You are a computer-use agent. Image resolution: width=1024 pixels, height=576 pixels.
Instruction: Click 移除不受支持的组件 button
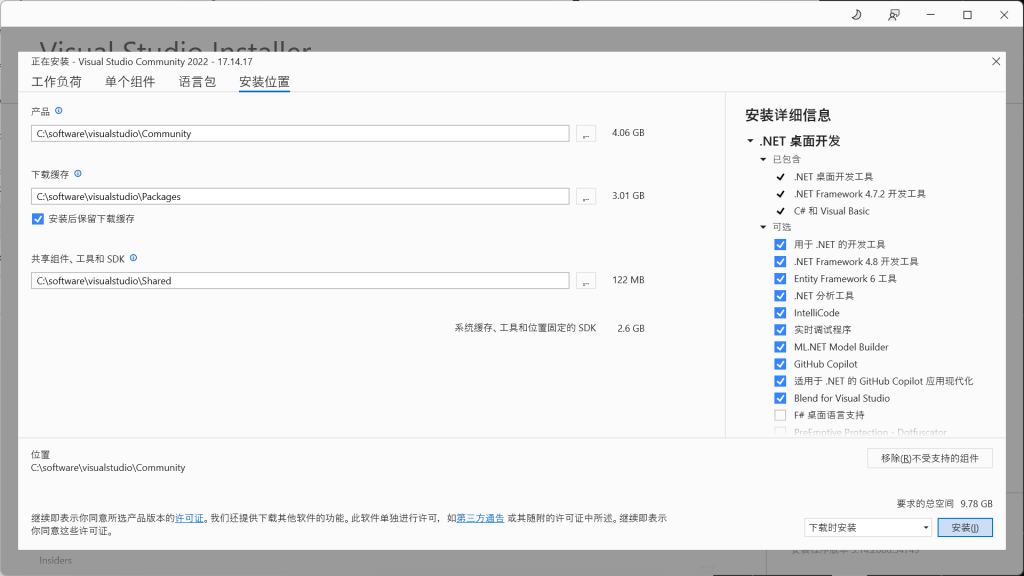pyautogui.click(x=929, y=458)
